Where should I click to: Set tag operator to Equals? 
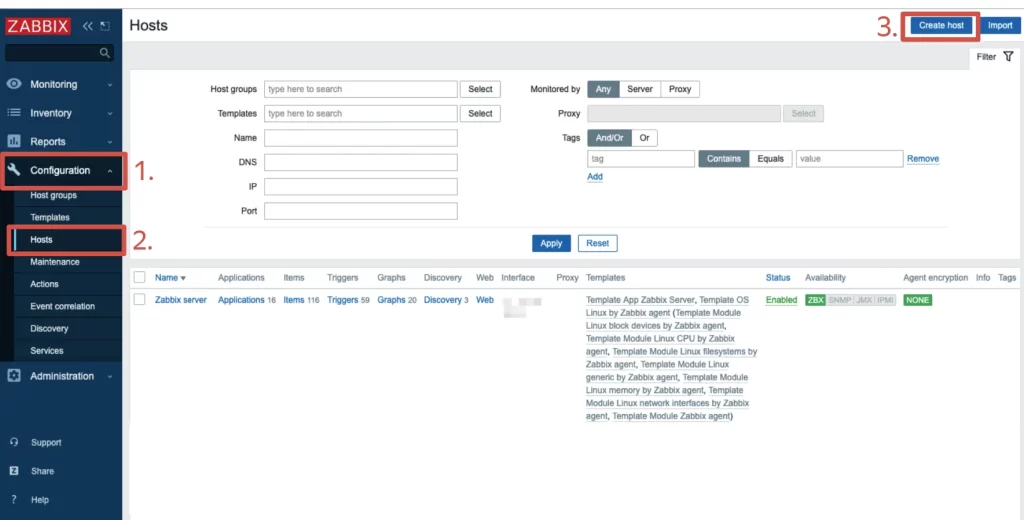tap(771, 159)
